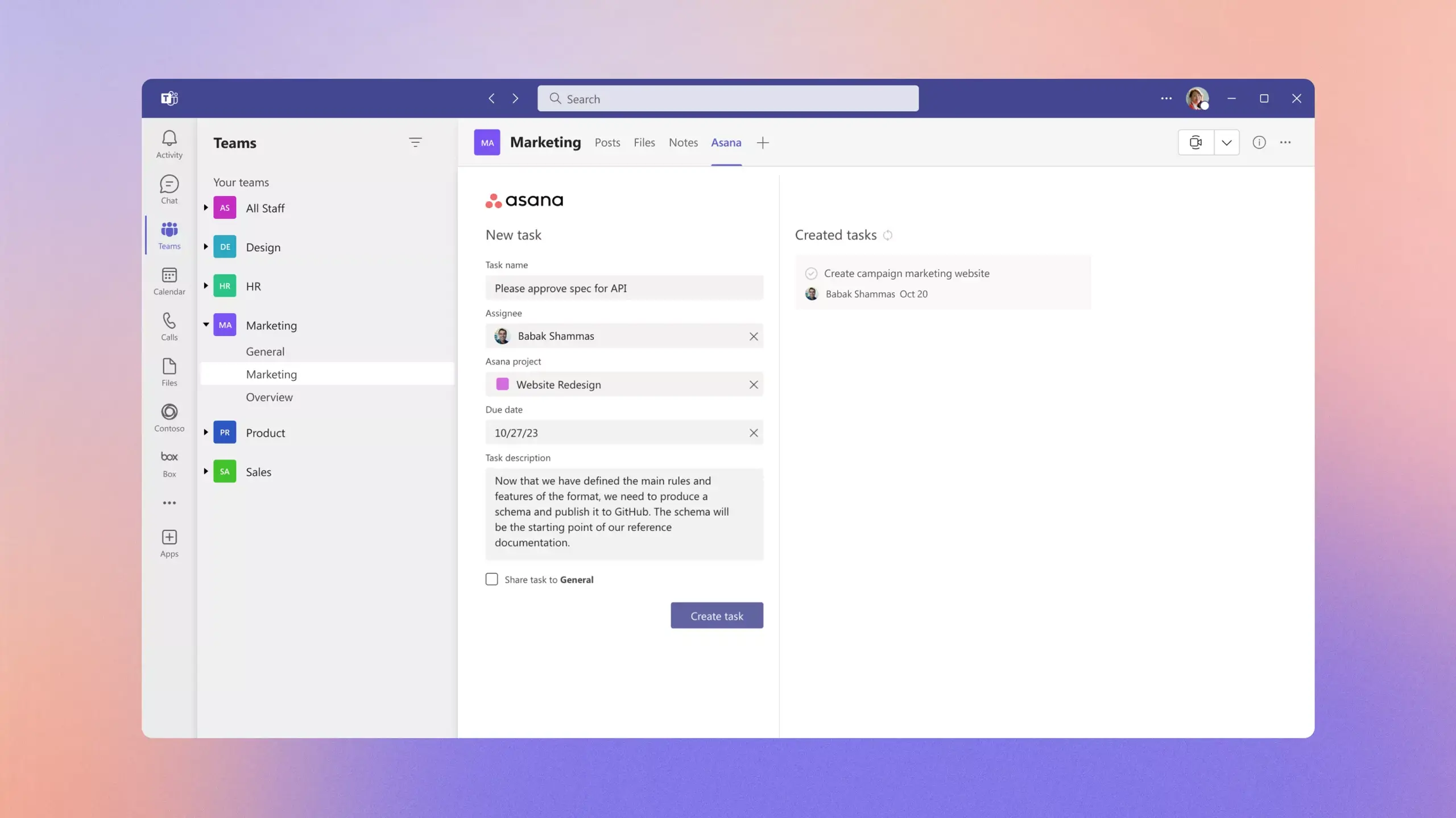Click the Task name input field
The width and height of the screenshot is (1456, 818).
pos(624,287)
